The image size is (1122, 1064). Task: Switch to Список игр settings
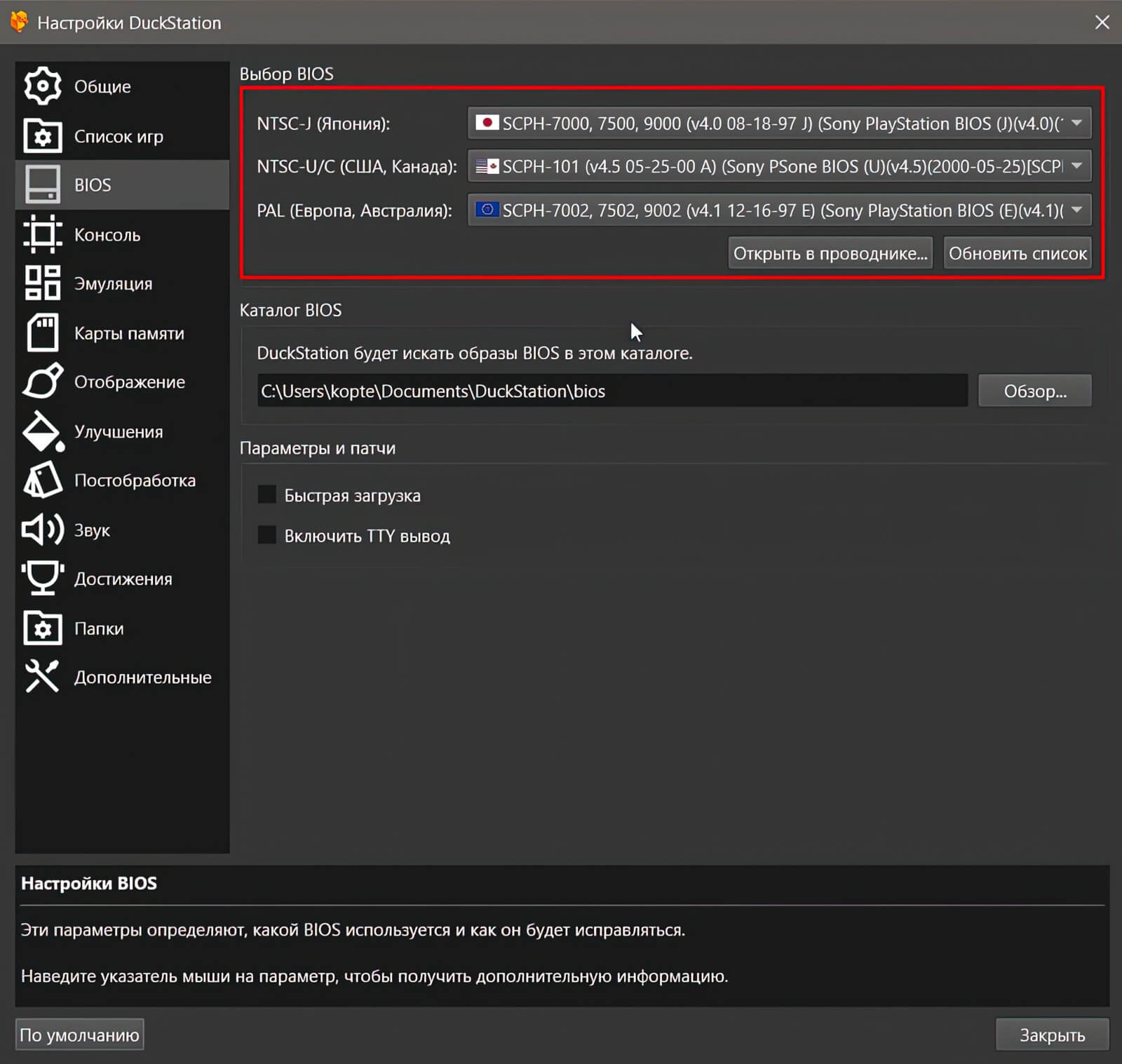pyautogui.click(x=122, y=136)
